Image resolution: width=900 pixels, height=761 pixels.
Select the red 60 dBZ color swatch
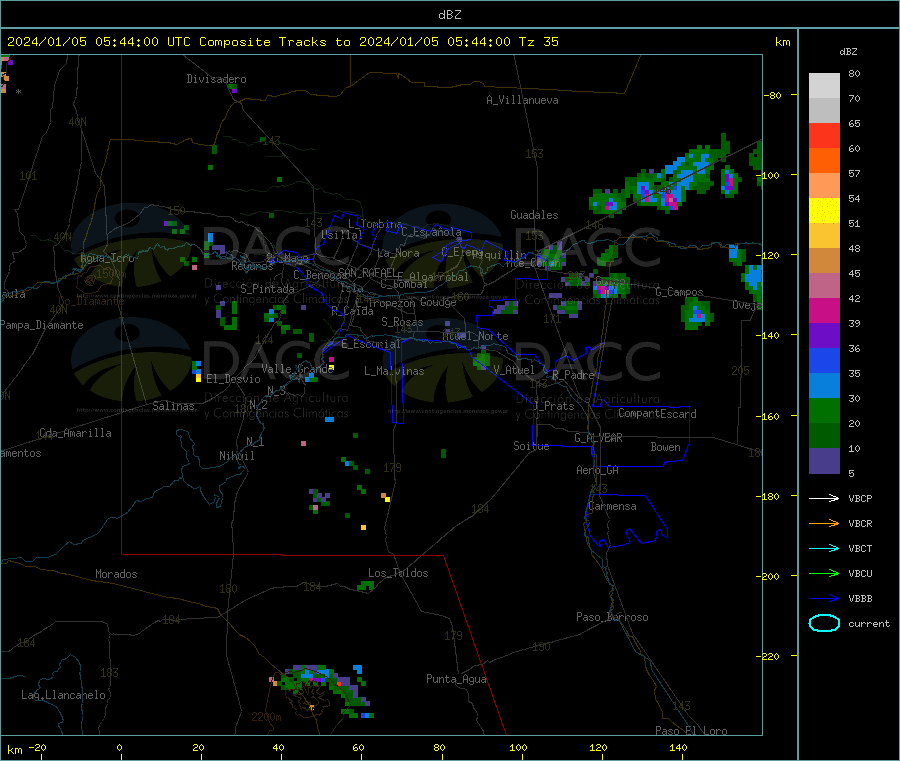824,135
